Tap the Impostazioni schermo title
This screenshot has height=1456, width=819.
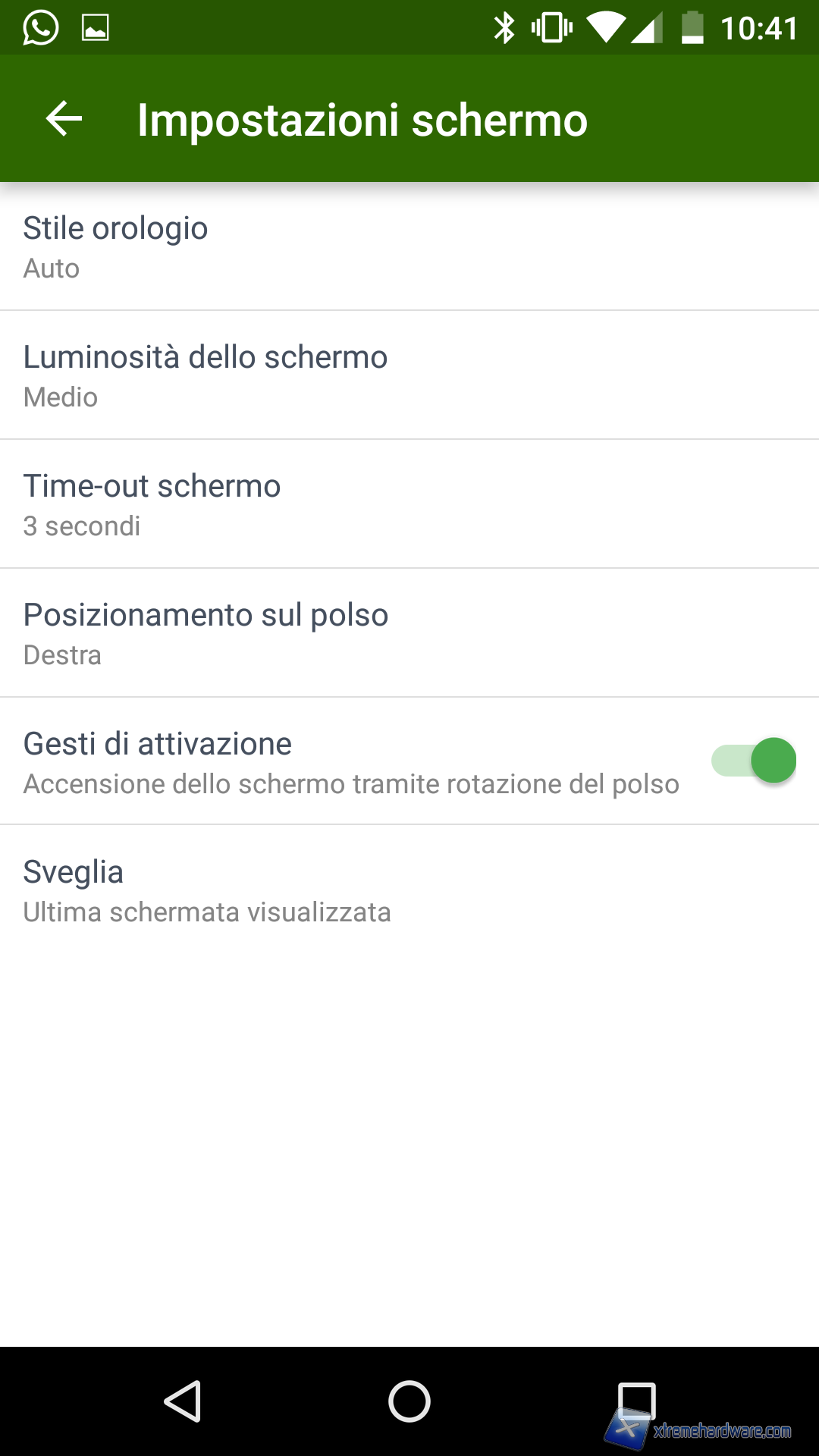point(362,120)
